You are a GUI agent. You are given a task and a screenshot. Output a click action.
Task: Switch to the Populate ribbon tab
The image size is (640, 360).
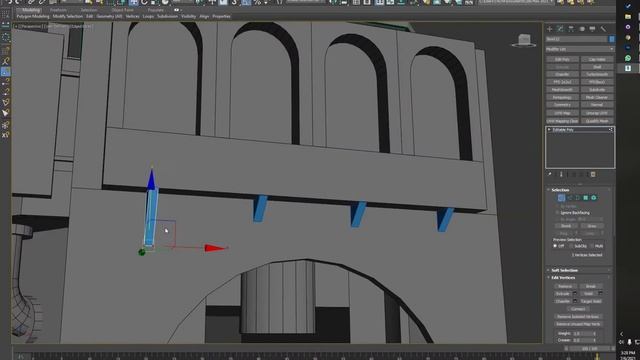pos(156,10)
